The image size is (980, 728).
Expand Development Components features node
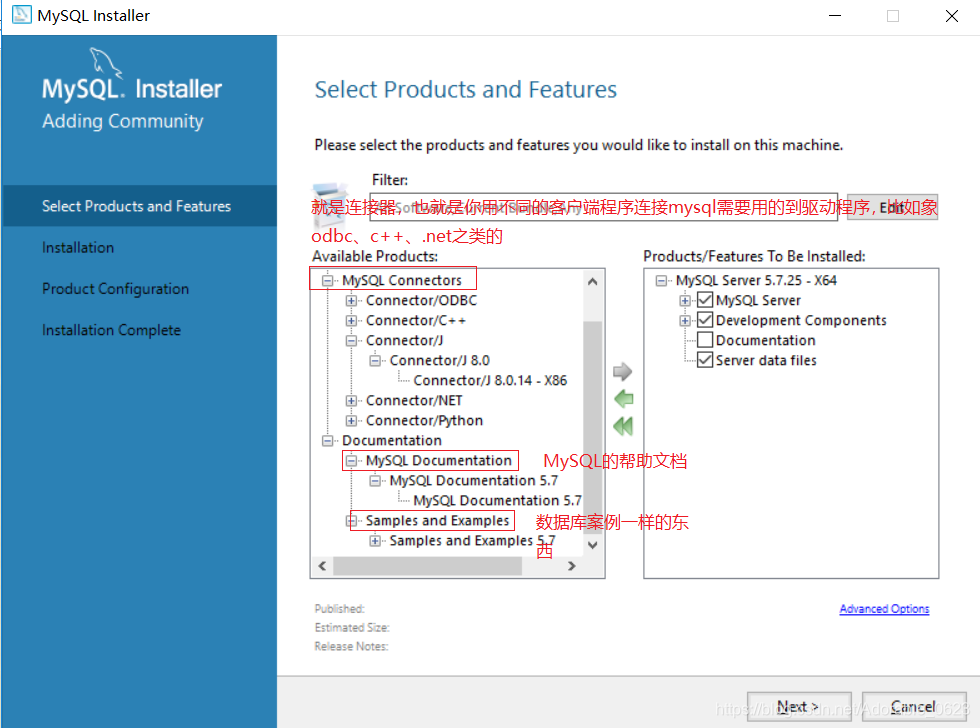[685, 321]
